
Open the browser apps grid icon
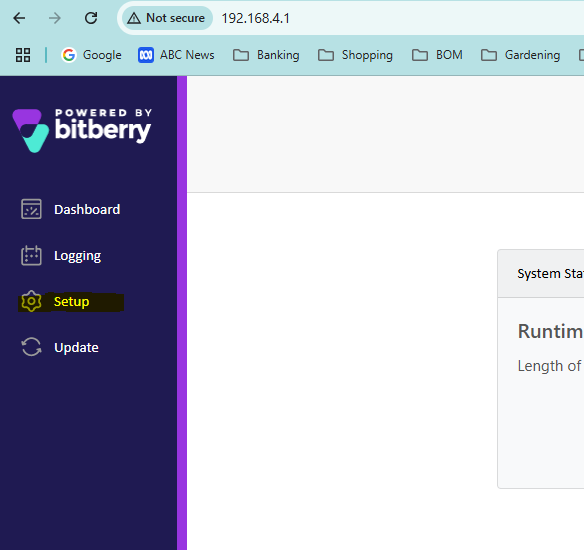23,55
